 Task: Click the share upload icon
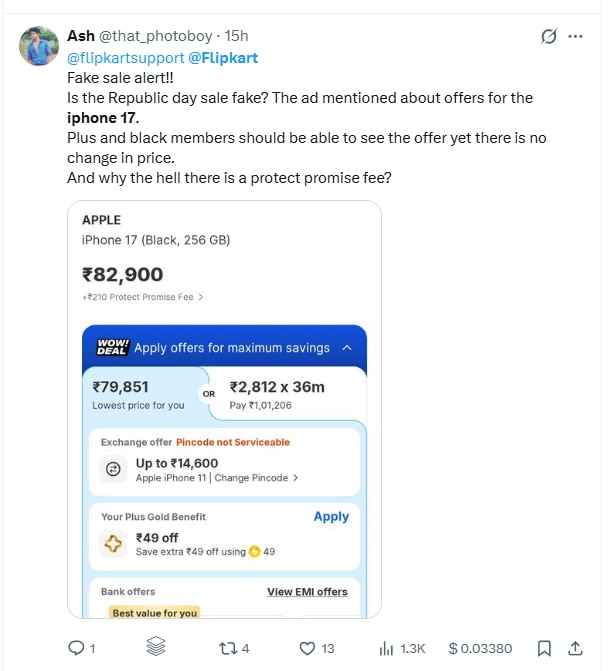tap(575, 648)
